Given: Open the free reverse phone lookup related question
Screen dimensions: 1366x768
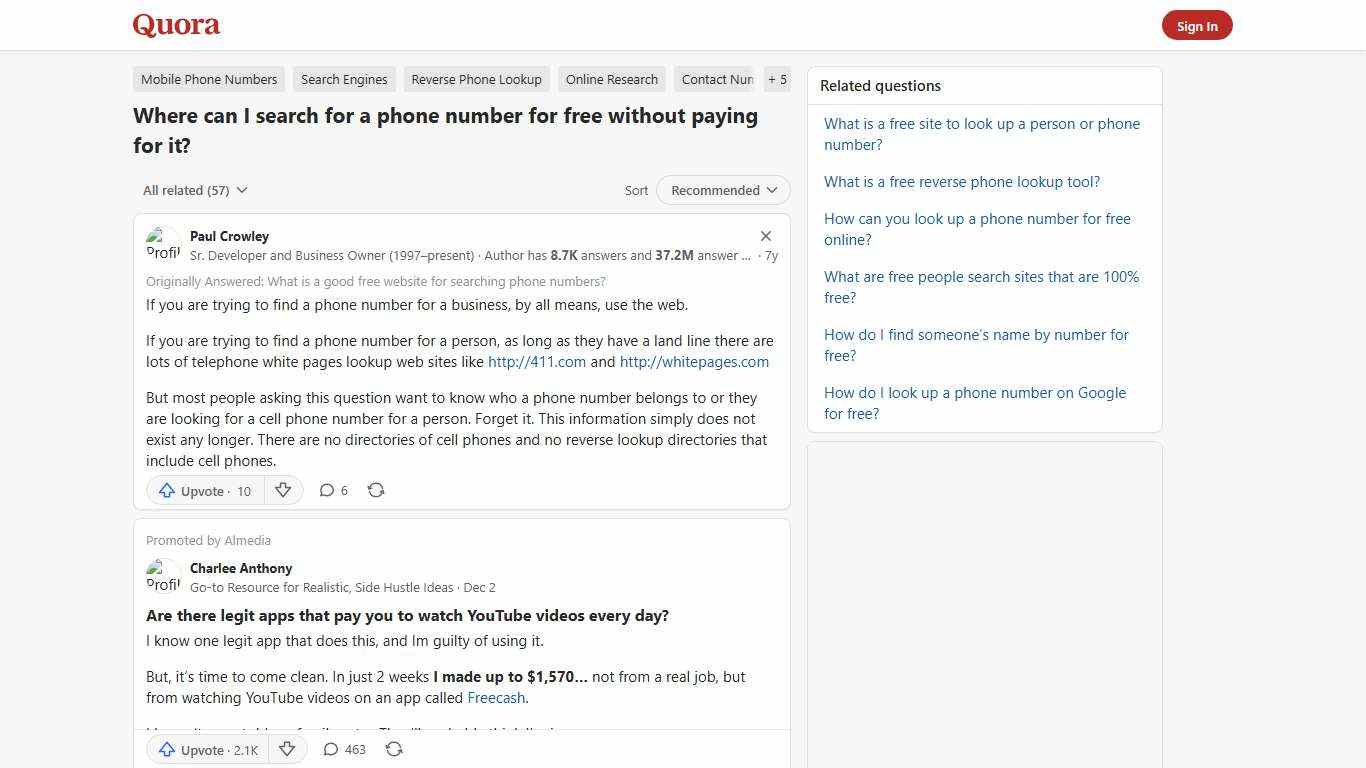Looking at the screenshot, I should [x=961, y=181].
